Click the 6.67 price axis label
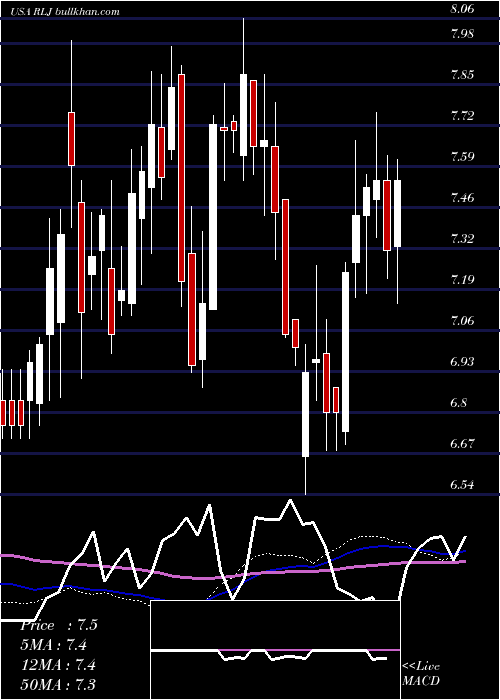The width and height of the screenshot is (500, 700). 462,444
